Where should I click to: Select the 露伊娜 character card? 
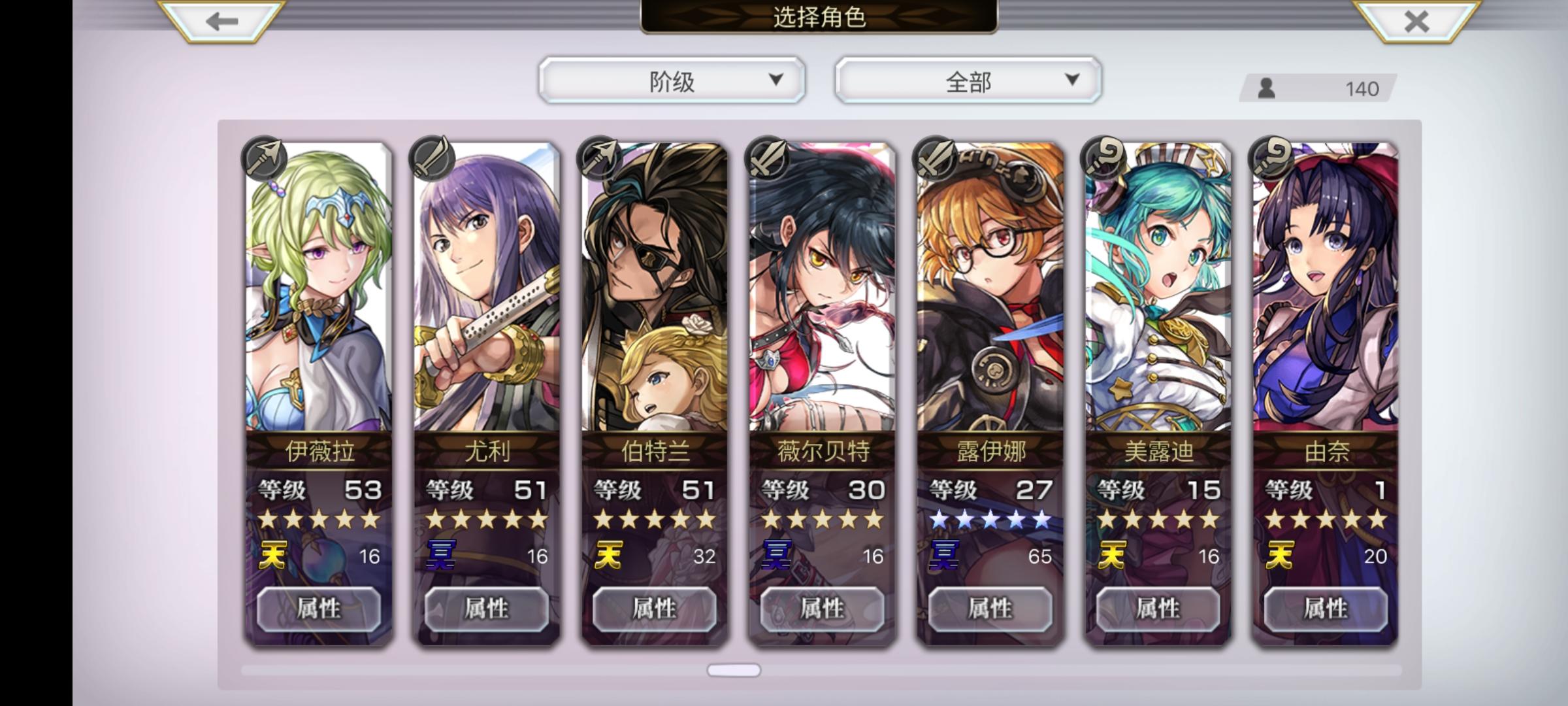[990, 392]
